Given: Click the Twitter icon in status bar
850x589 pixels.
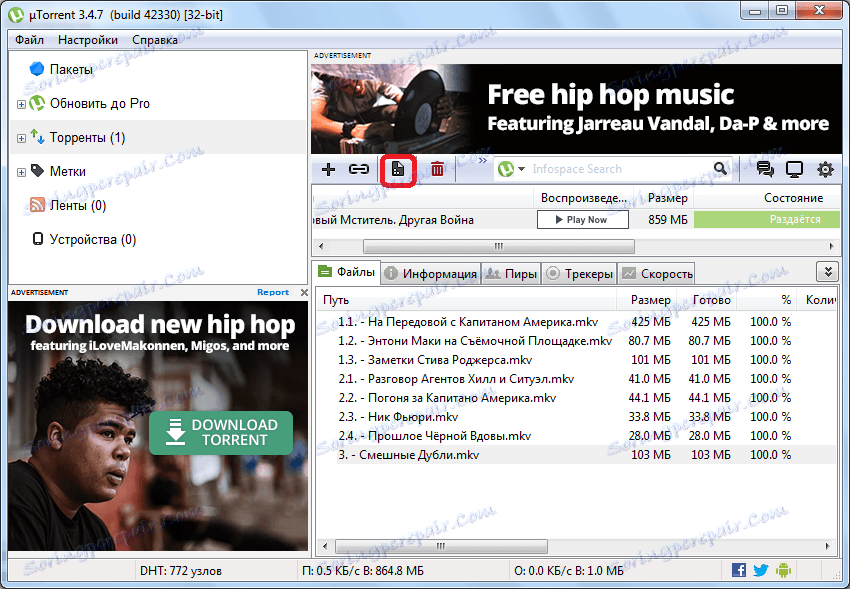Looking at the screenshot, I should click(761, 570).
